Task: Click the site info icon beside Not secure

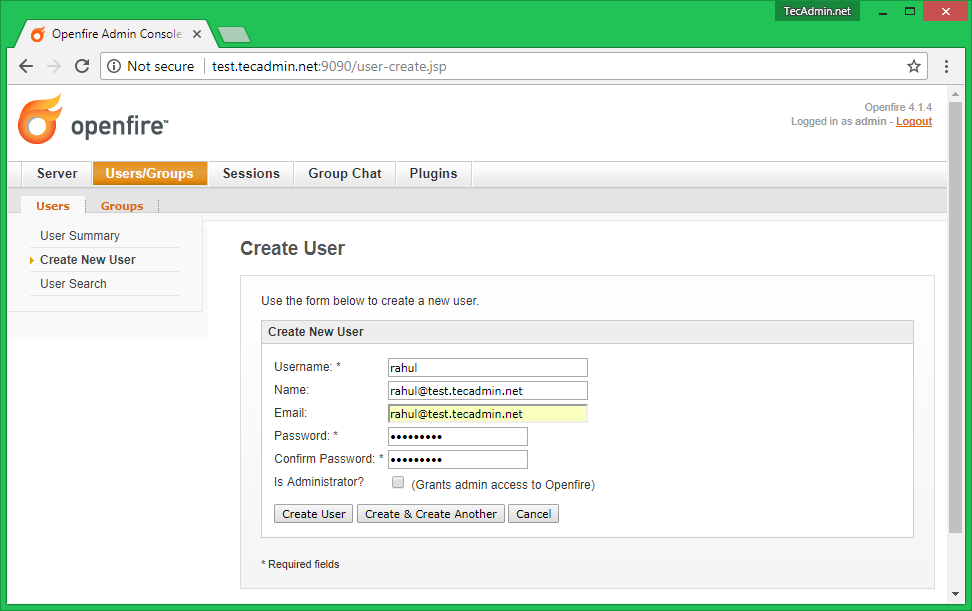Action: (114, 66)
